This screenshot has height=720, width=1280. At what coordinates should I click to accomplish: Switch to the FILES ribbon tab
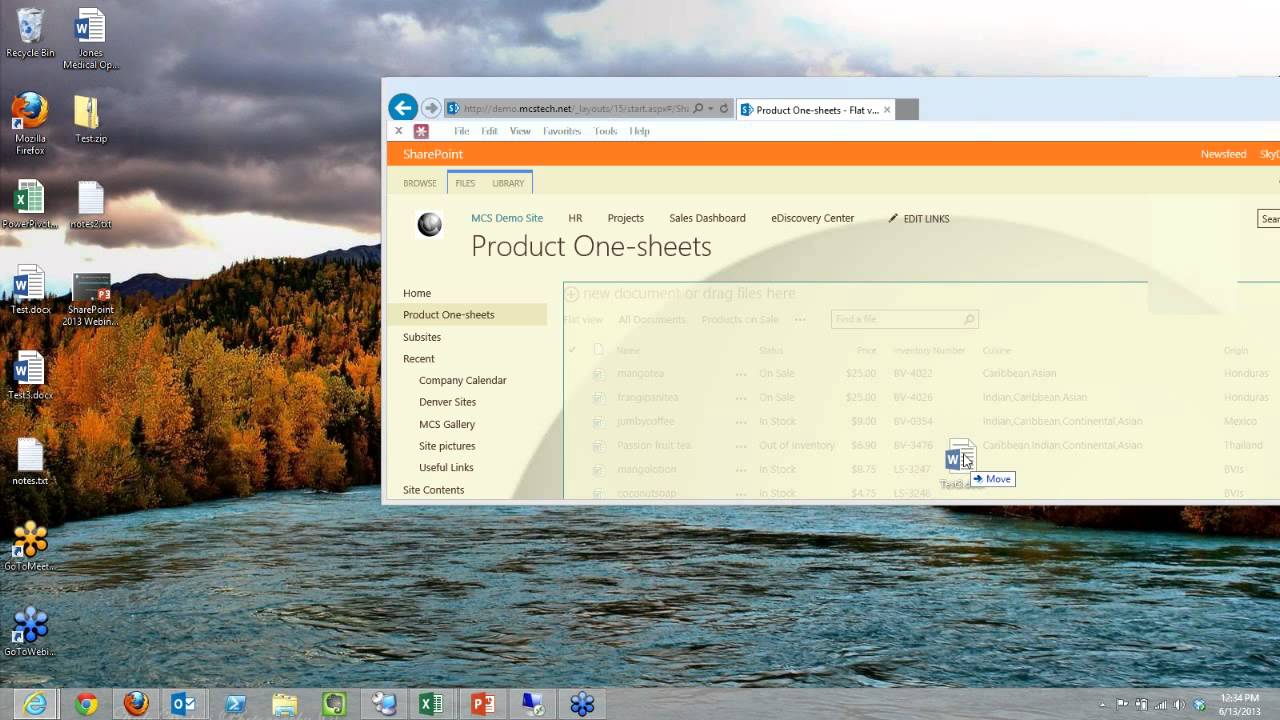(465, 183)
